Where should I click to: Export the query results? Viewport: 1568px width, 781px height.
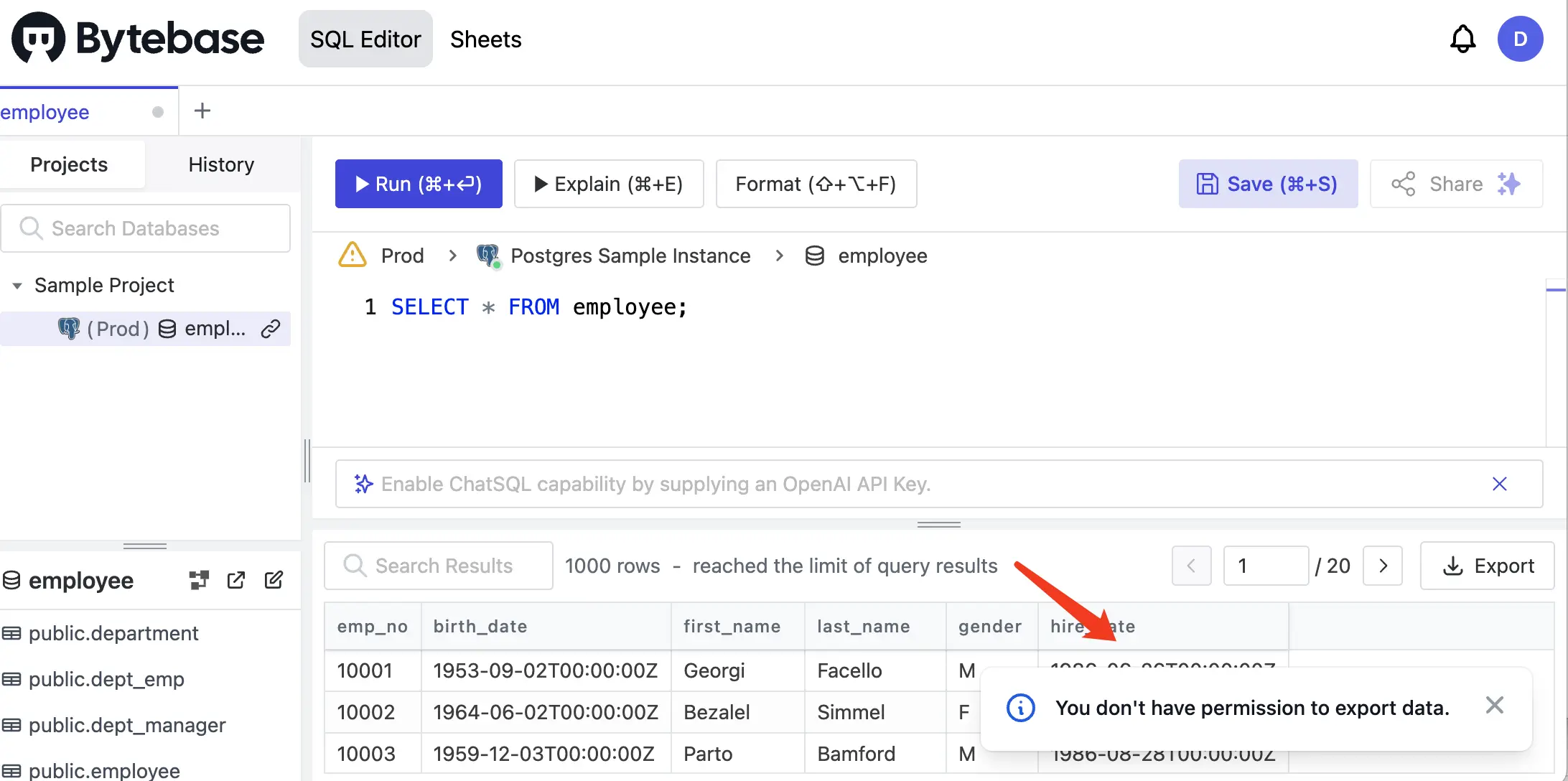tap(1488, 566)
